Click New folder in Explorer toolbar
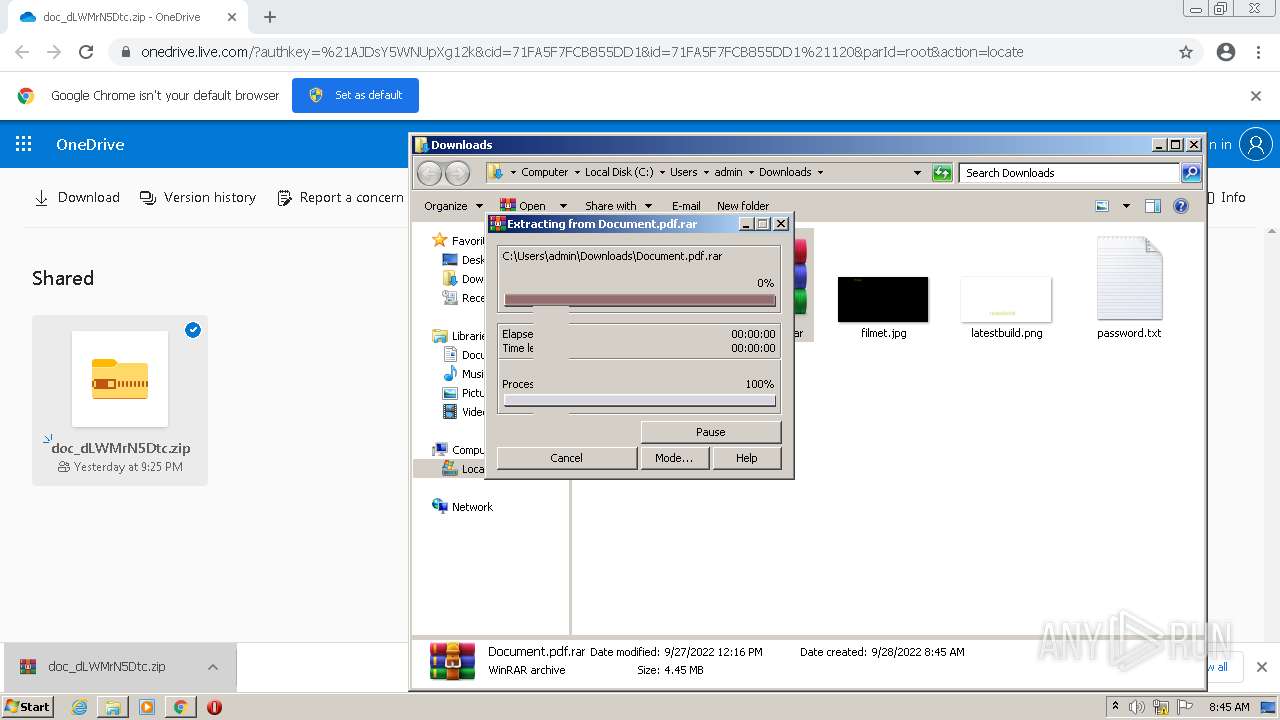This screenshot has width=1280, height=720. tap(743, 206)
